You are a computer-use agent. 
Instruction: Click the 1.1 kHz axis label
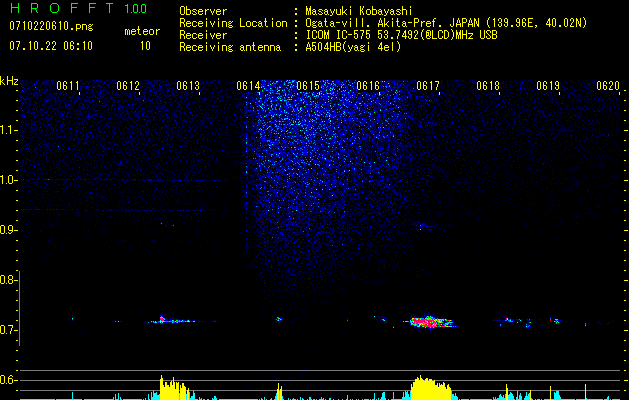pos(8,130)
